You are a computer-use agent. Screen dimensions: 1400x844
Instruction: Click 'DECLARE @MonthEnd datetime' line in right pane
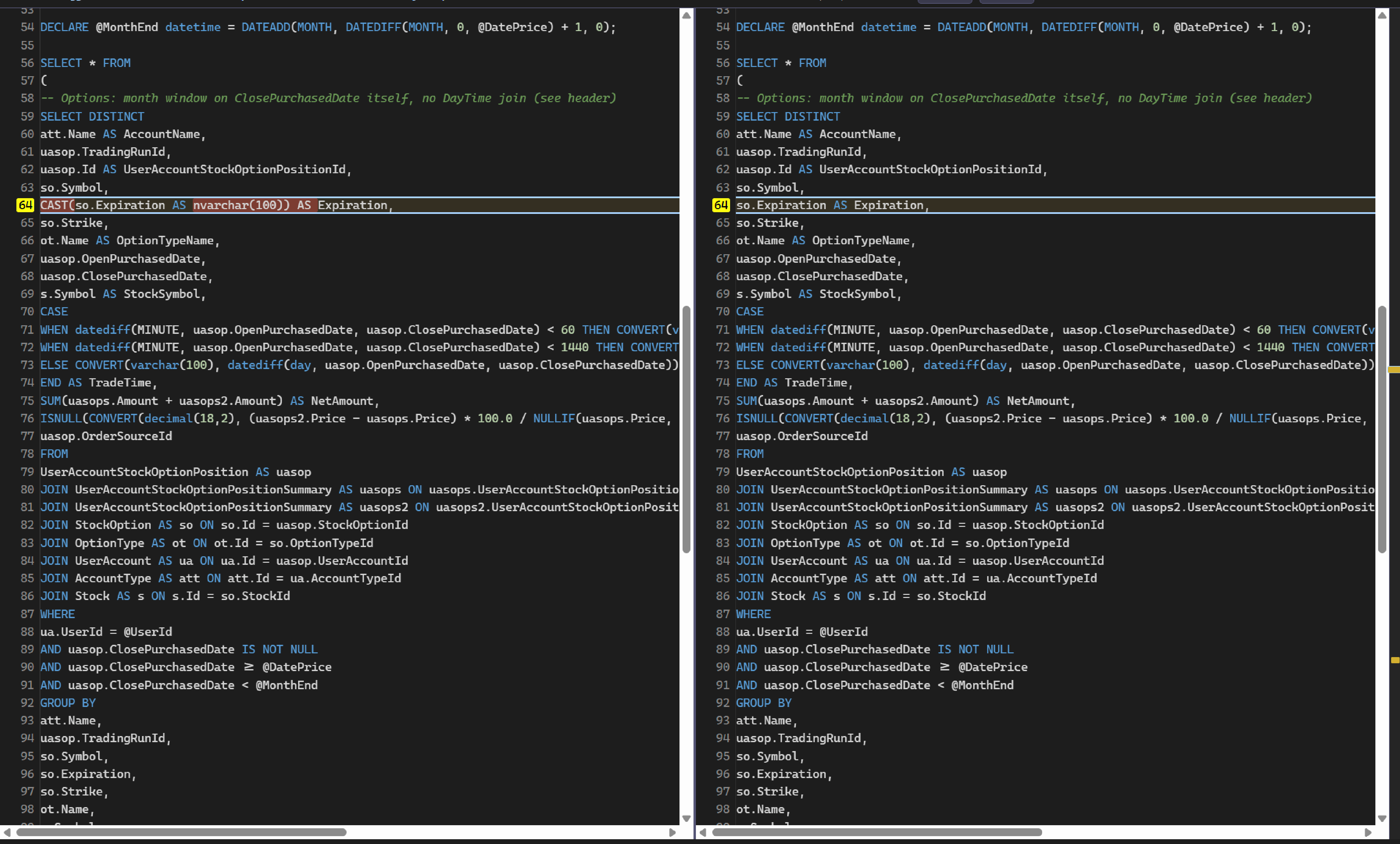1024,27
